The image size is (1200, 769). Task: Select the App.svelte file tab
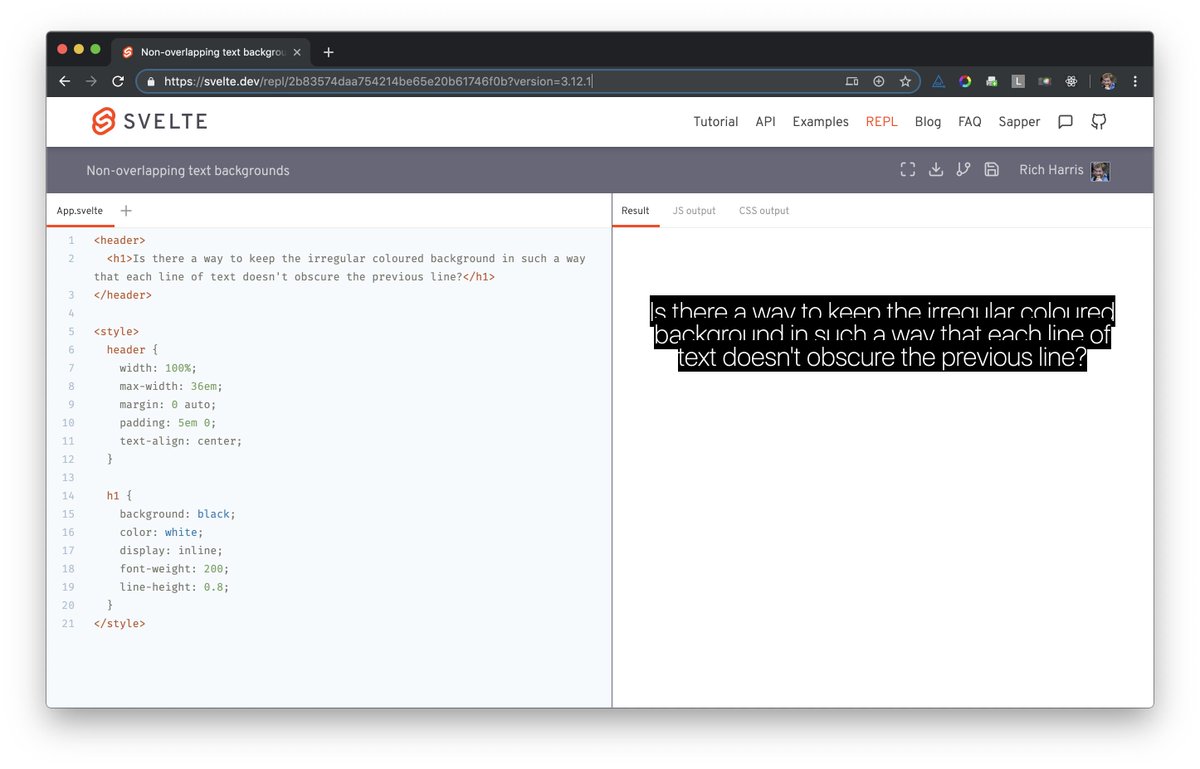tap(79, 211)
